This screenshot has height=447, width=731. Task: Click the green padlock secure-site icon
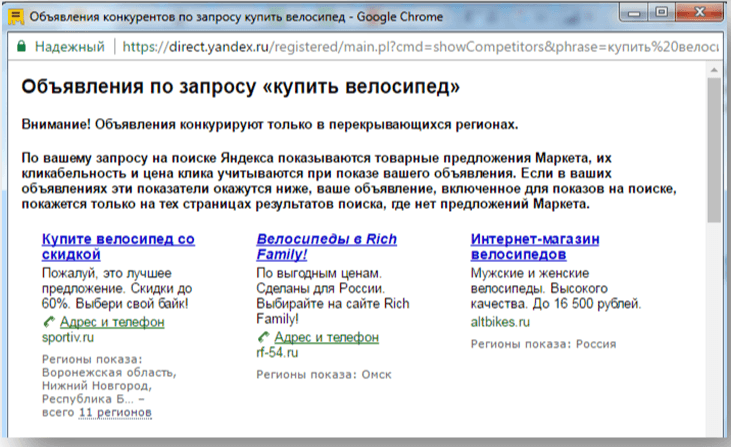tap(21, 46)
